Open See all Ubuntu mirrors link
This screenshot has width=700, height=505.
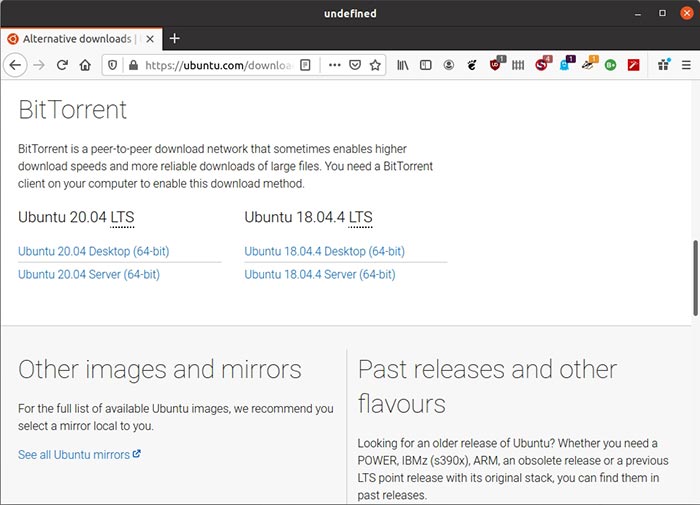pyautogui.click(x=79, y=455)
